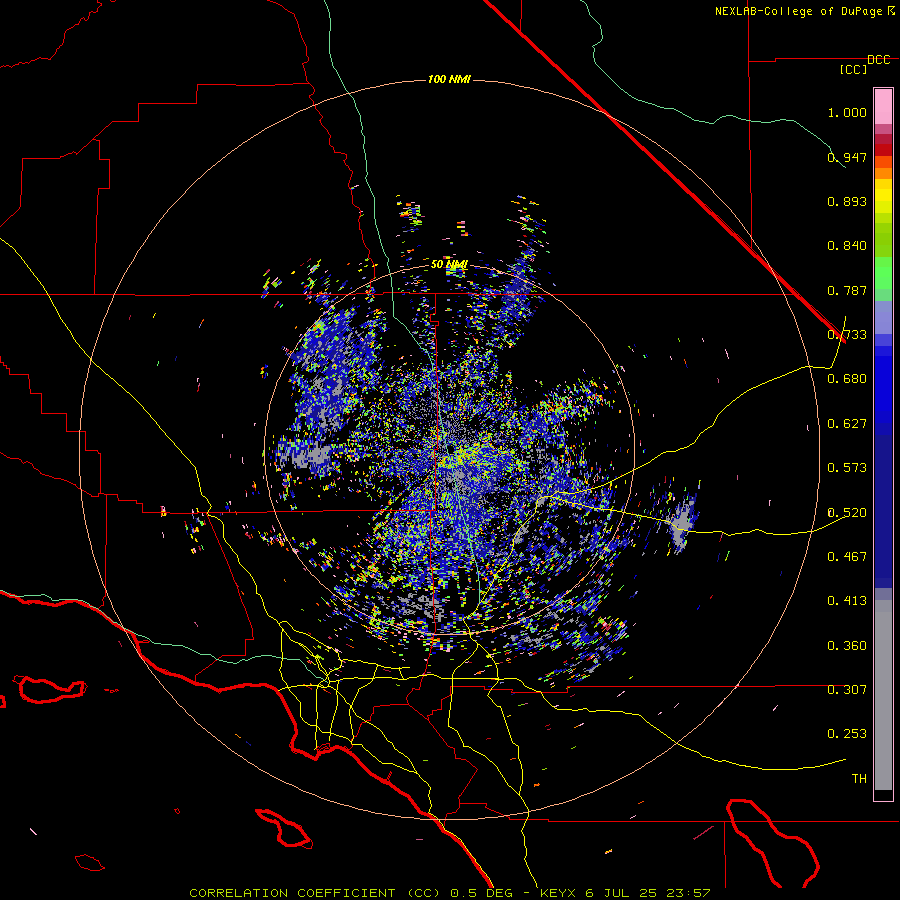Click the 0.573 legend value

[x=847, y=468]
